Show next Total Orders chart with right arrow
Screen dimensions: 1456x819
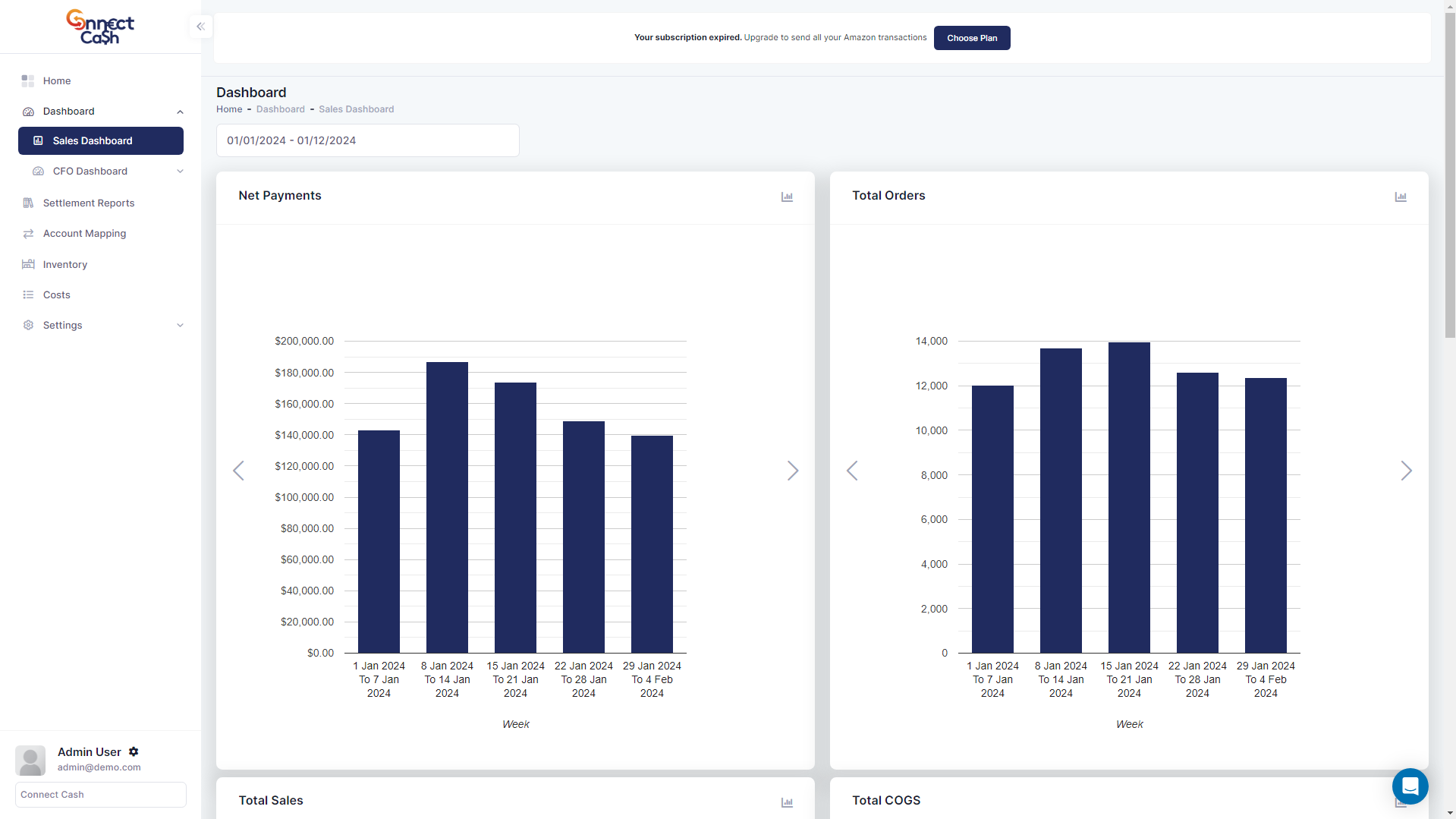1405,471
